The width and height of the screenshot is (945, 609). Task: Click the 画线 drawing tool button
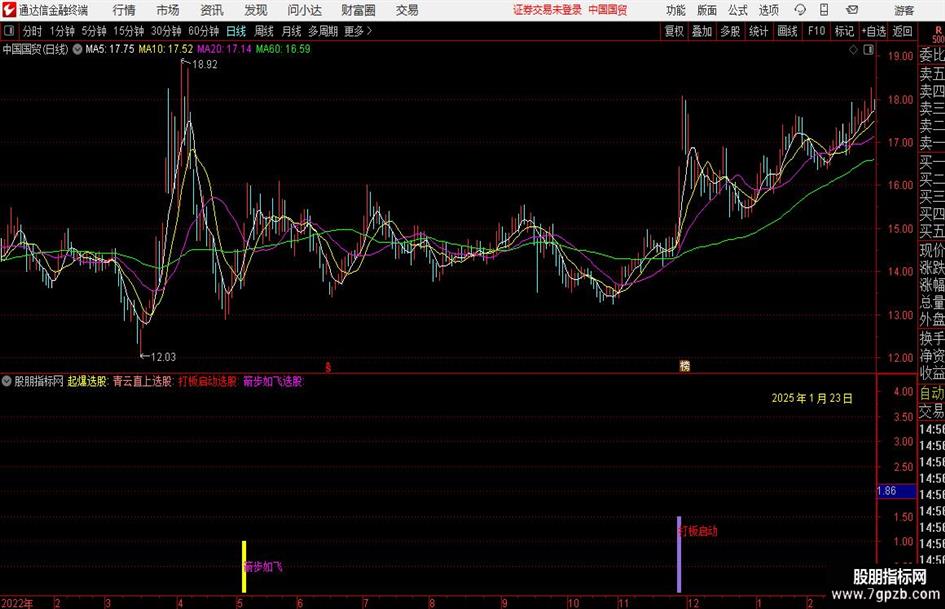[788, 31]
